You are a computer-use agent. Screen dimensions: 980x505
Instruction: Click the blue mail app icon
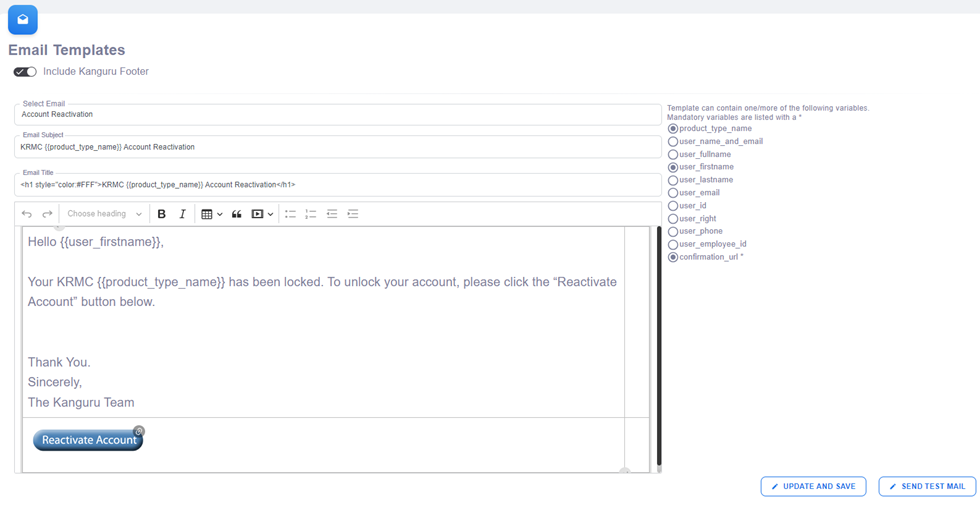coord(23,20)
